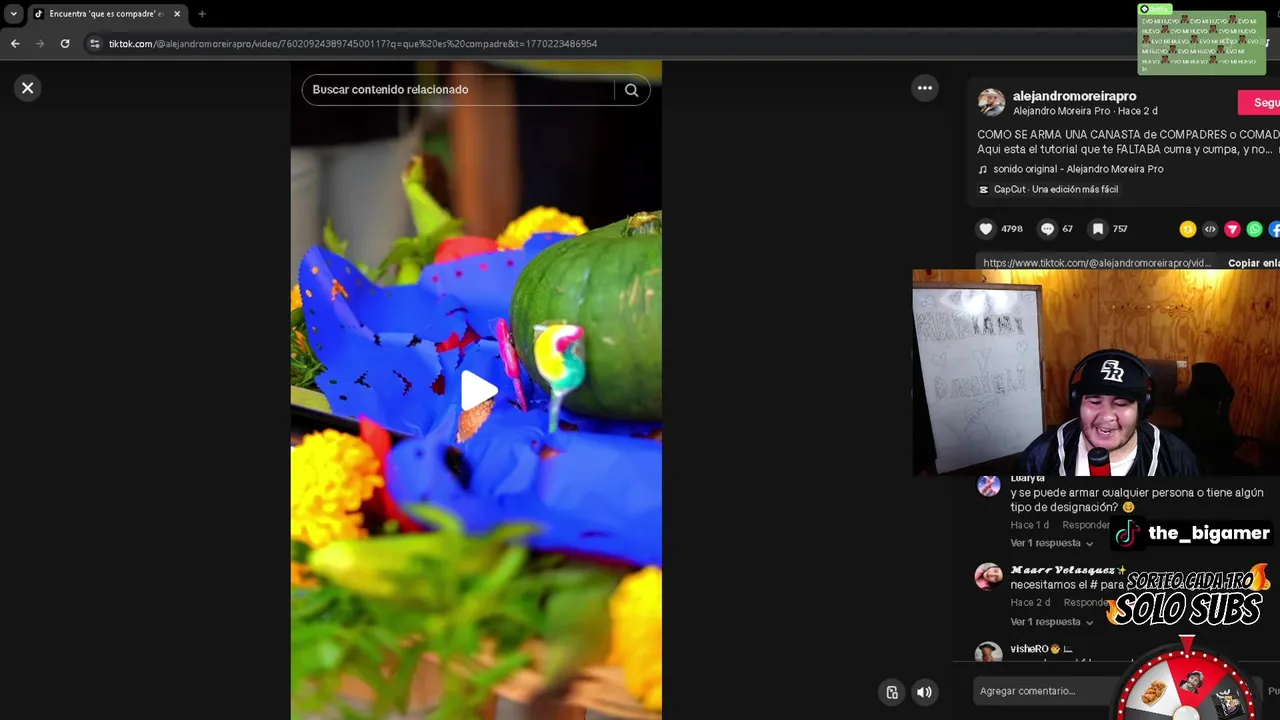The image size is (1280, 720).
Task: Click the site info icon in address bar
Action: point(95,44)
